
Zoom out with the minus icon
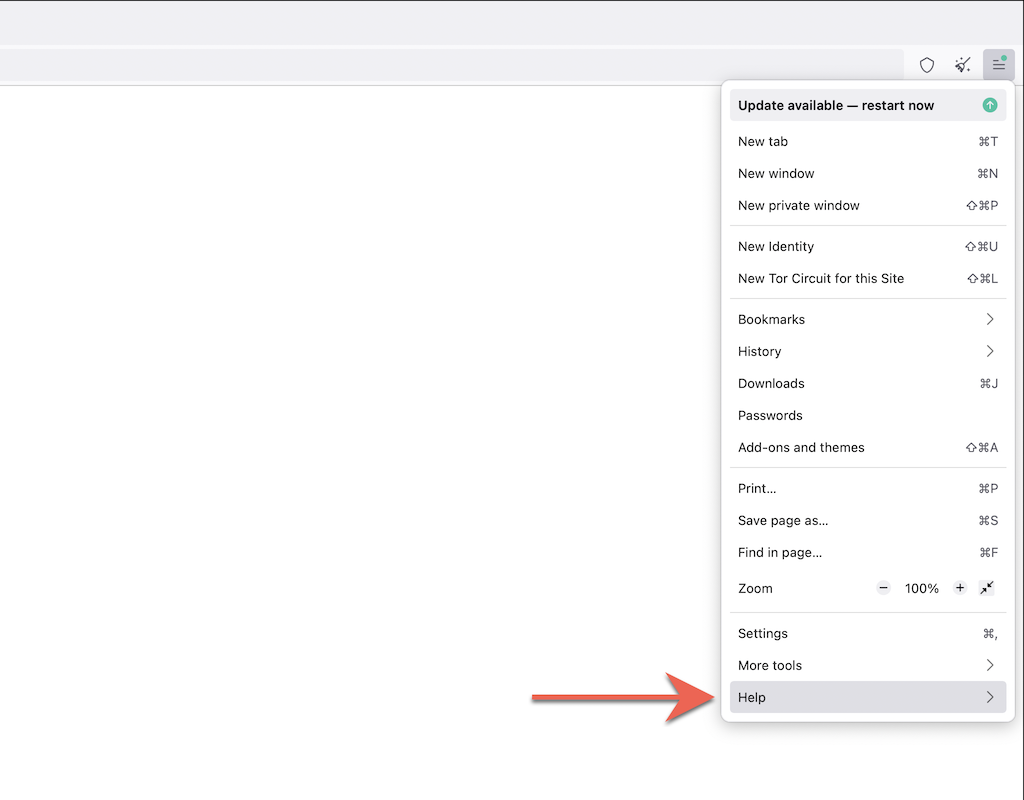tap(883, 588)
